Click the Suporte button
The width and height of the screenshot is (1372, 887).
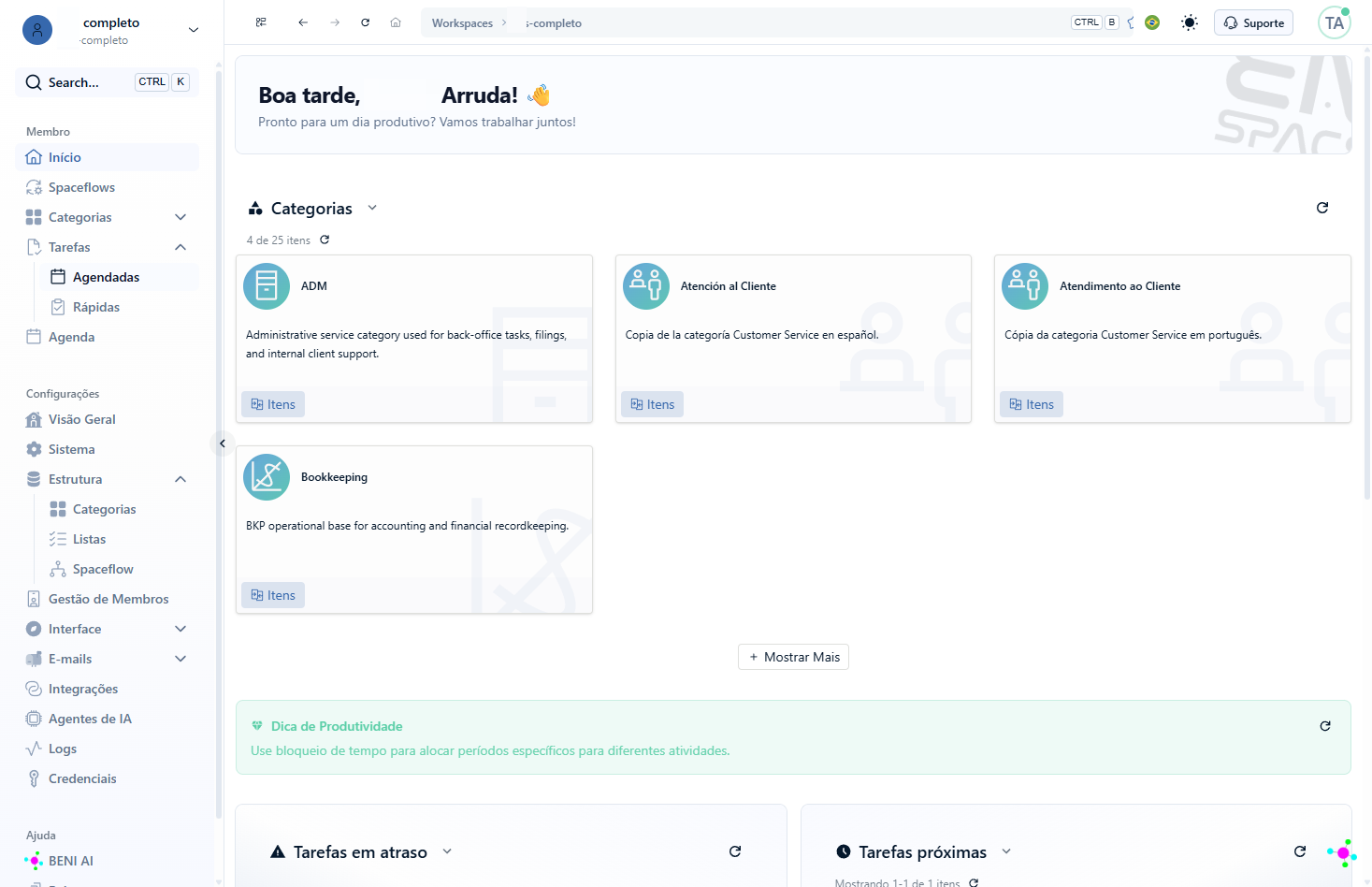[x=1253, y=22]
